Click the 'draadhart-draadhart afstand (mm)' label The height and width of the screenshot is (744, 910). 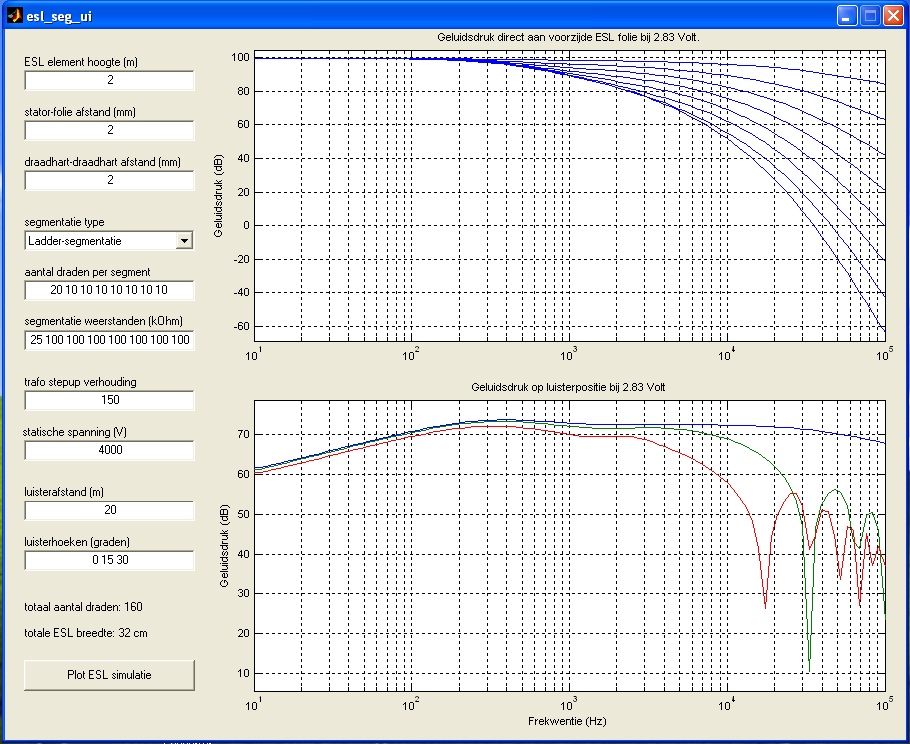[x=103, y=162]
